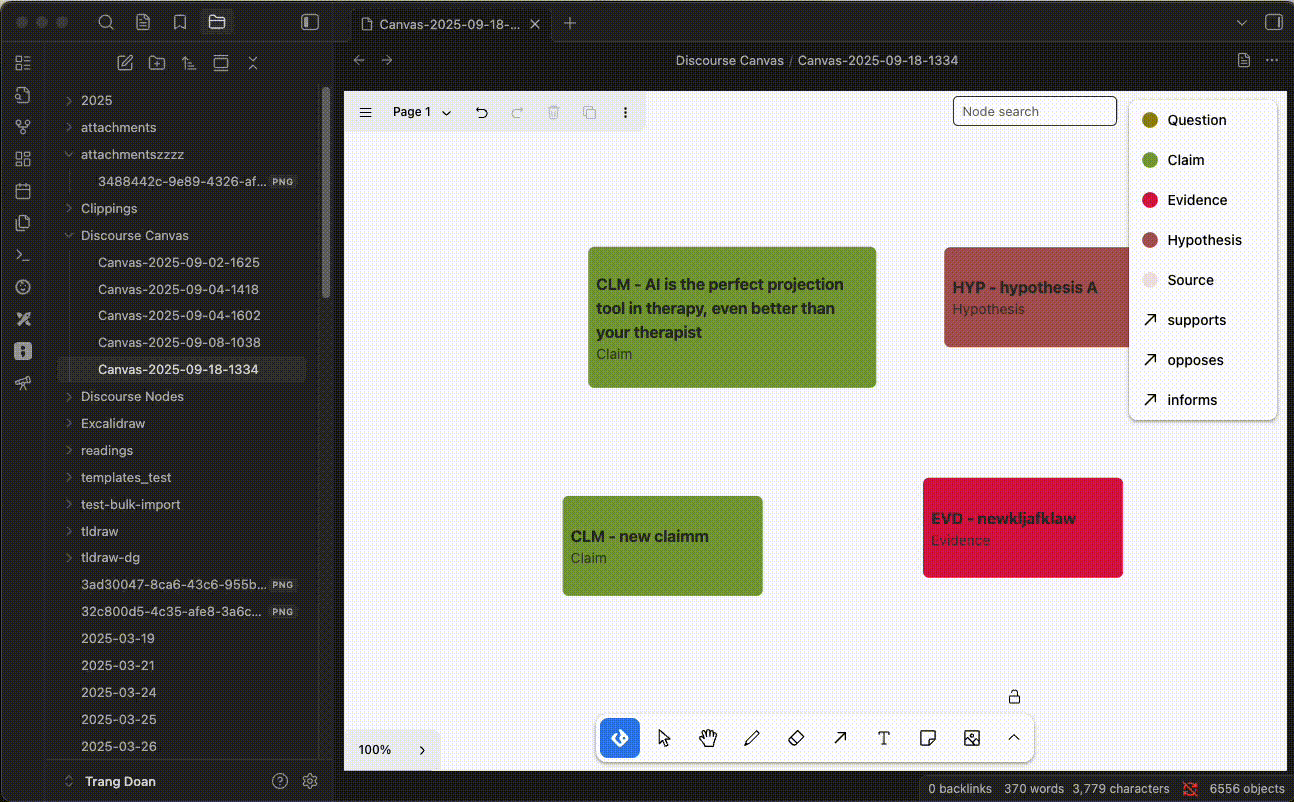Select the Hand pan tool
This screenshot has width=1294, height=802.
pos(708,738)
